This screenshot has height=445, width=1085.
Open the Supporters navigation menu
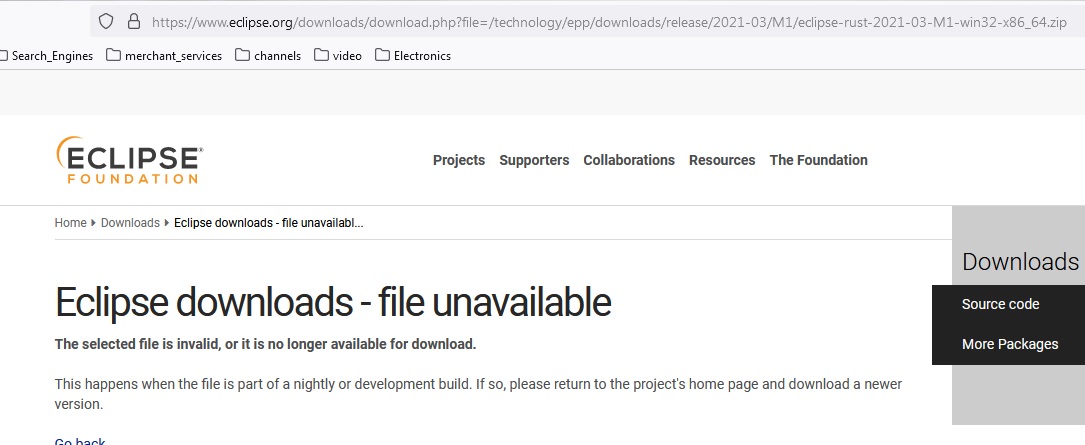534,160
